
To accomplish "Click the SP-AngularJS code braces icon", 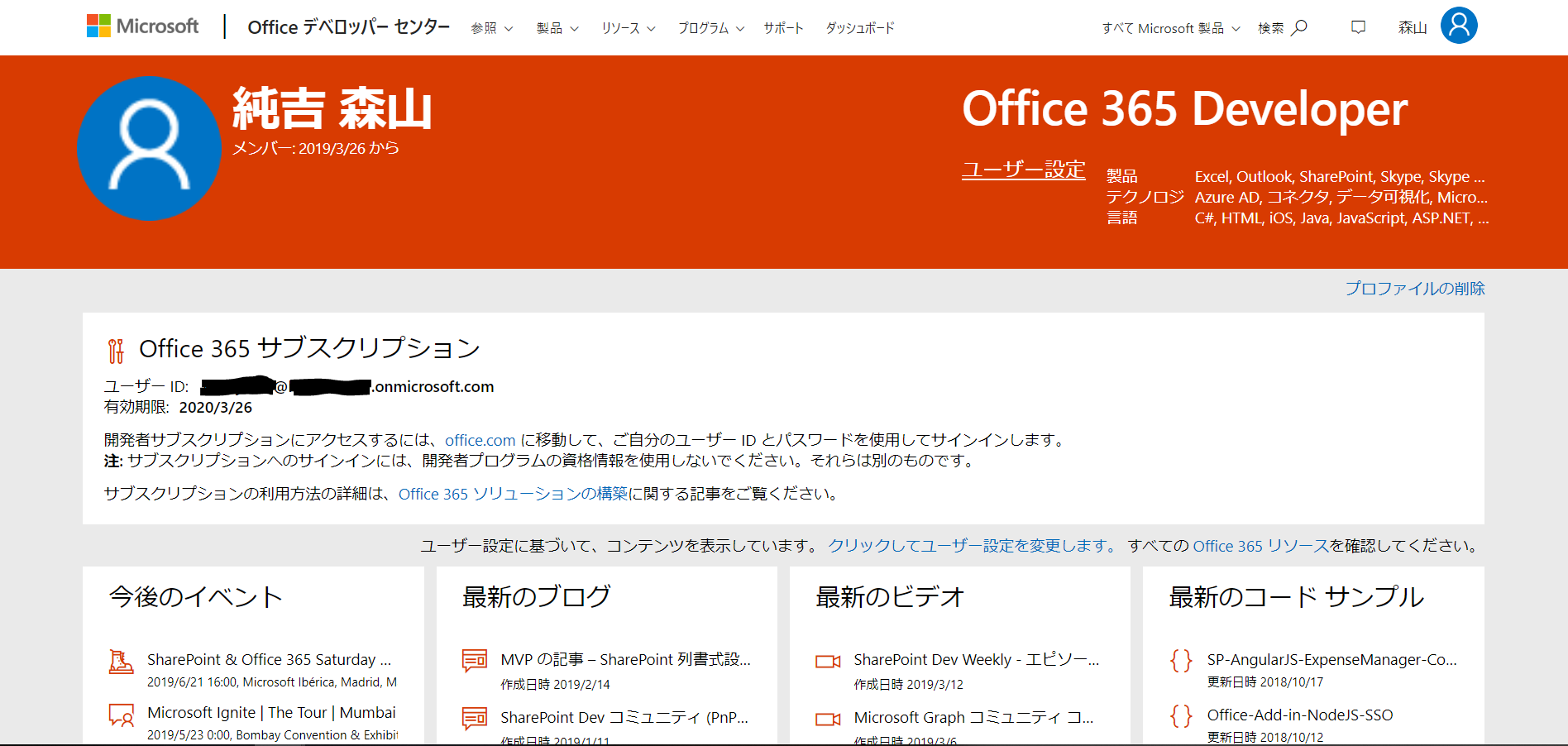I will point(1181,660).
